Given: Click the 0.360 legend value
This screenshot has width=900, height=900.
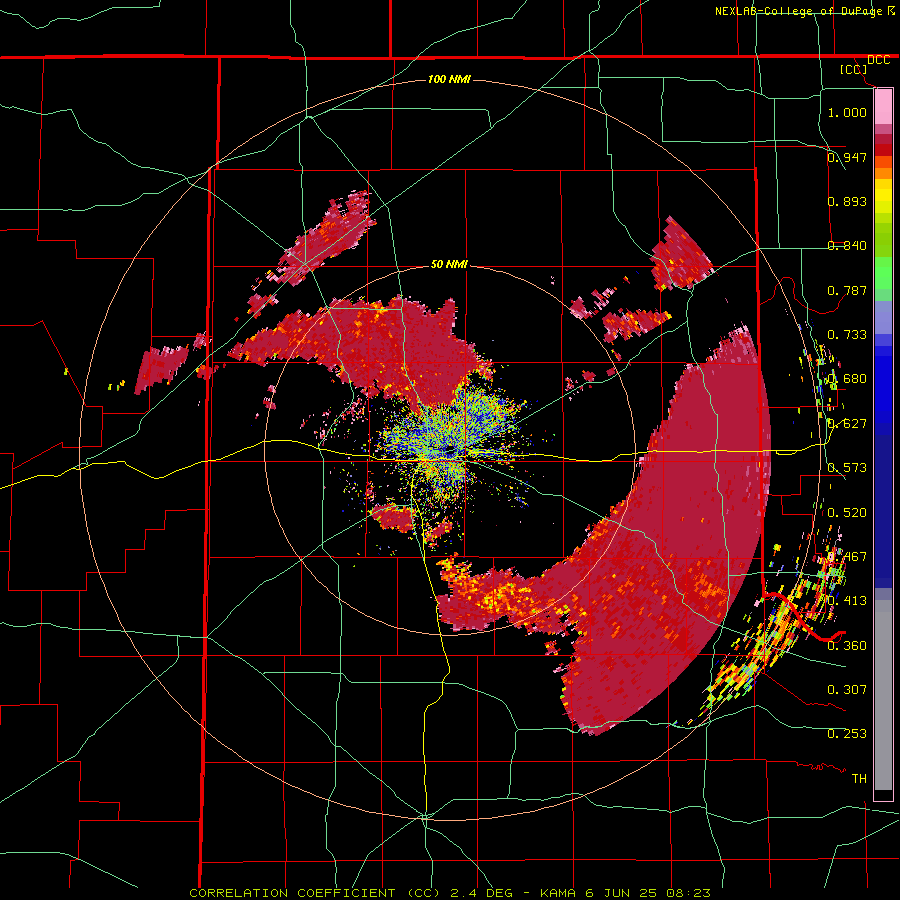Looking at the screenshot, I should pos(847,645).
